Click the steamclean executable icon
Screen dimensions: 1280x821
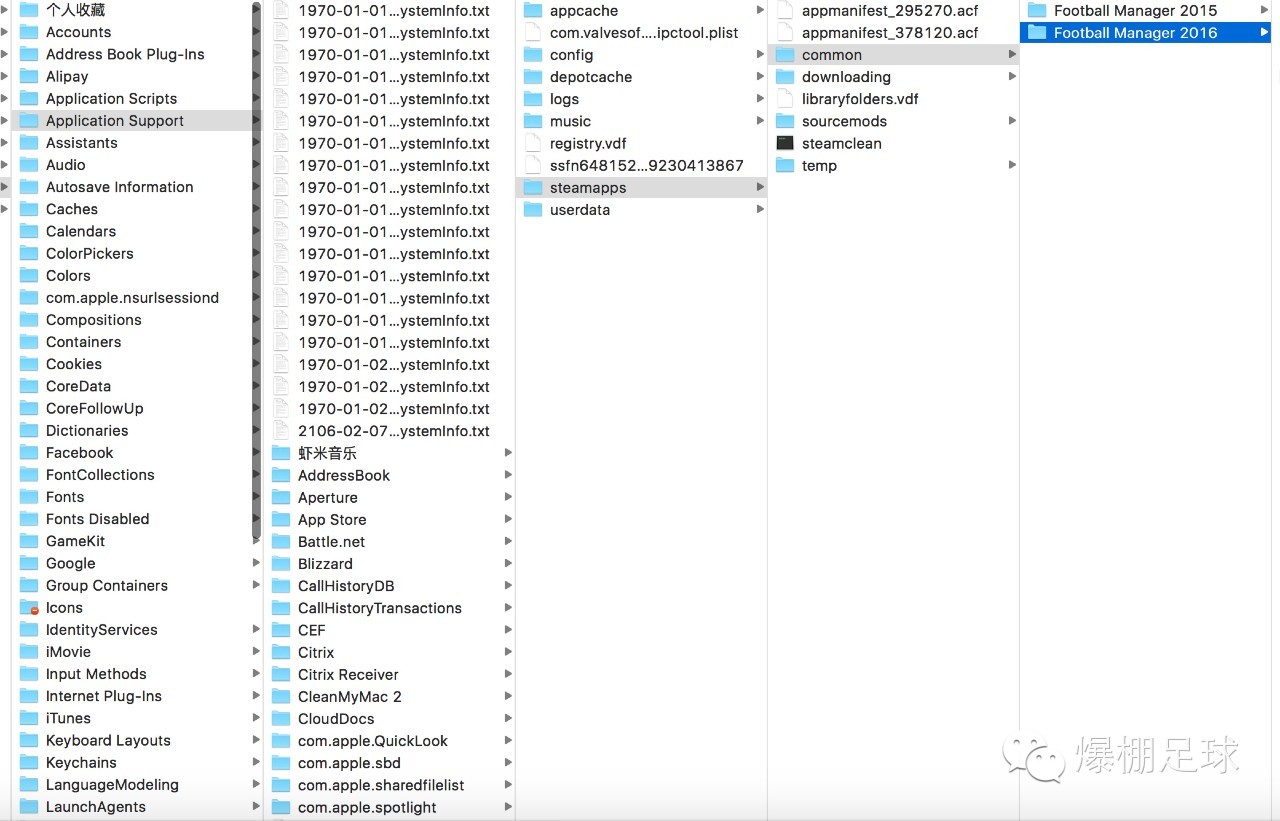click(784, 144)
